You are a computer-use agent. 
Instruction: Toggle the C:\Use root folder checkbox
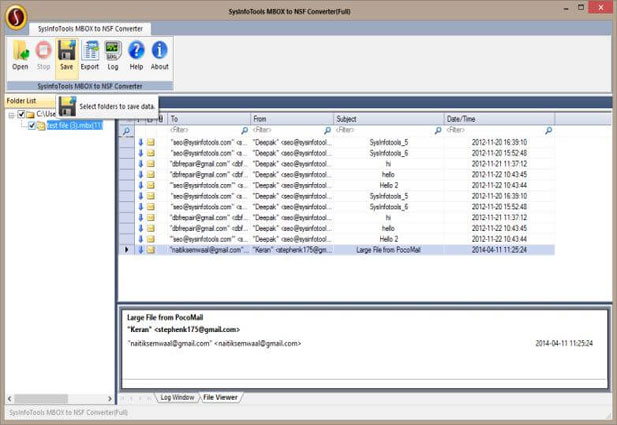click(21, 115)
